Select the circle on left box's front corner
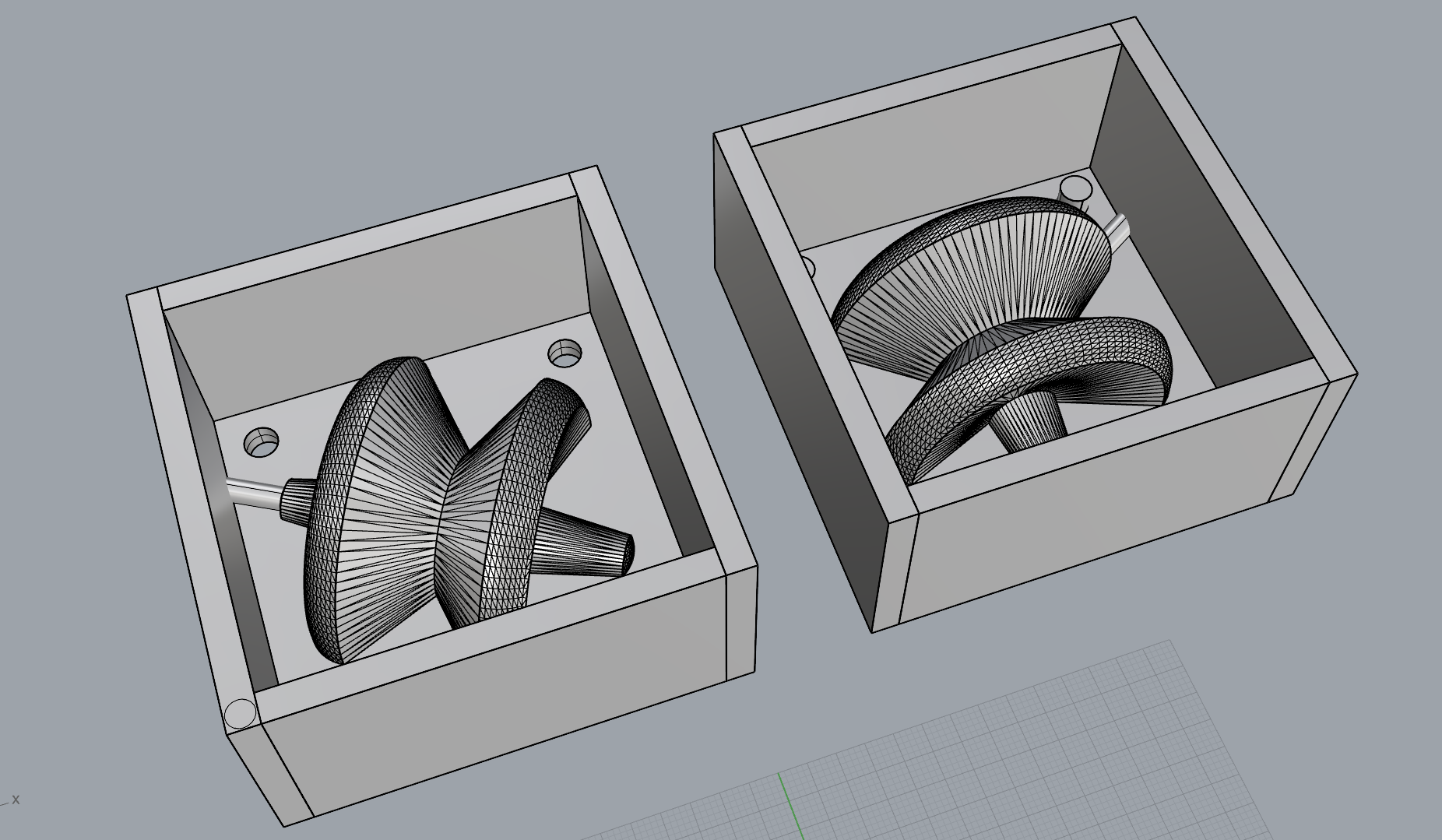This screenshot has width=1442, height=840. pos(240,712)
